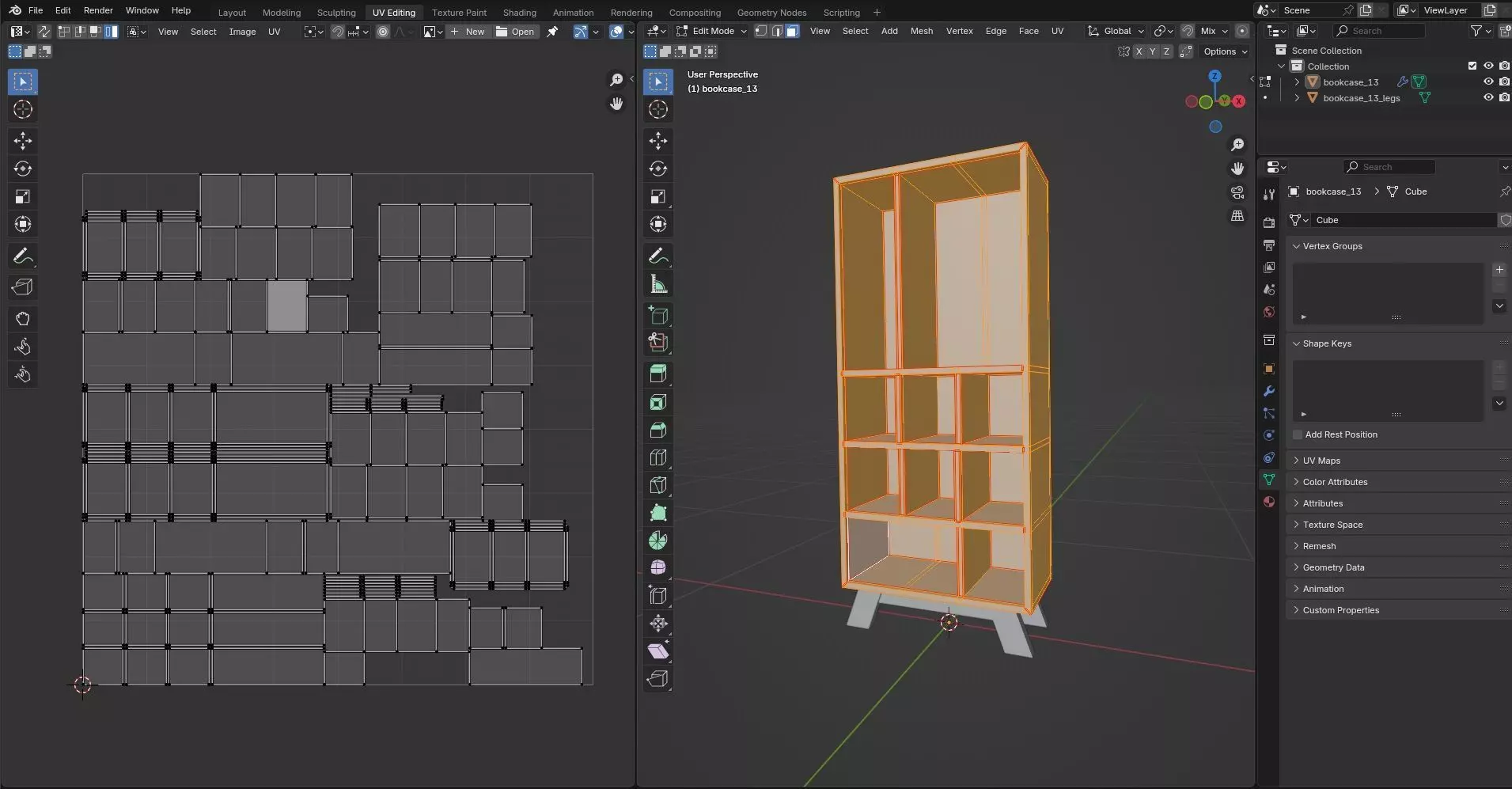Switch to orthographic/perspective view toggle

click(1237, 216)
